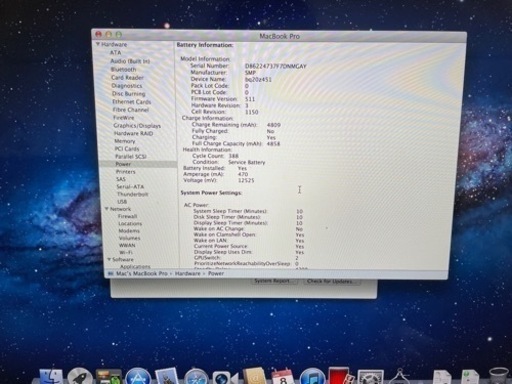Launch iTunes from the dock
The image size is (512, 384).
[312, 377]
